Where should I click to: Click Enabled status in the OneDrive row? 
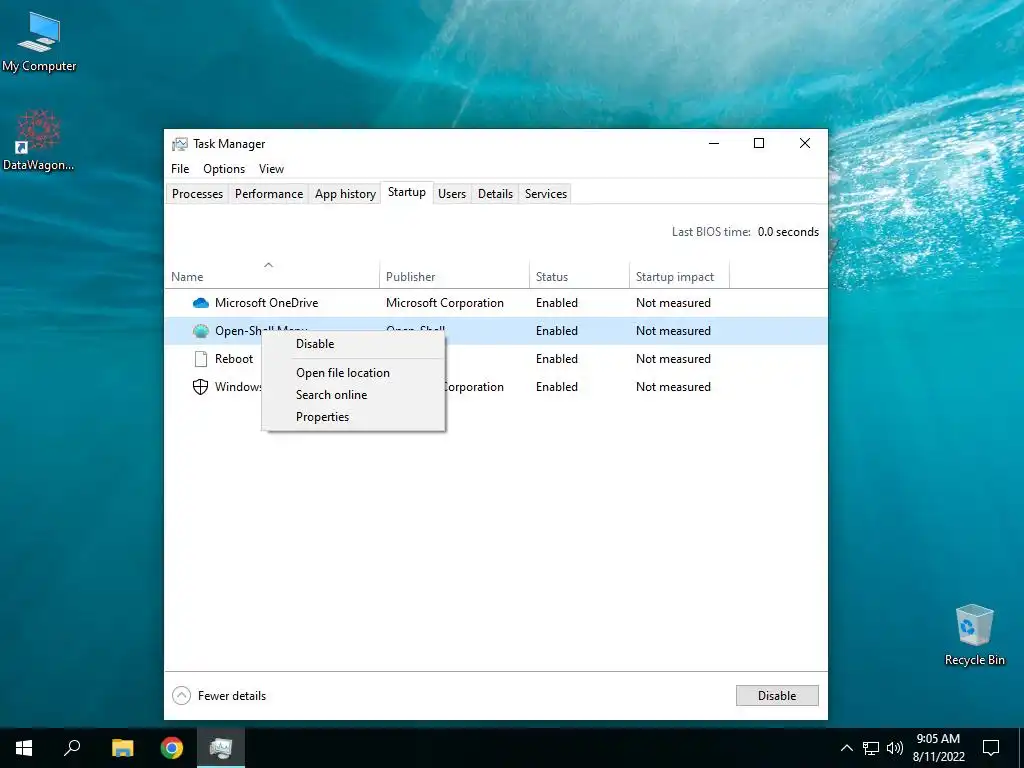(x=557, y=303)
